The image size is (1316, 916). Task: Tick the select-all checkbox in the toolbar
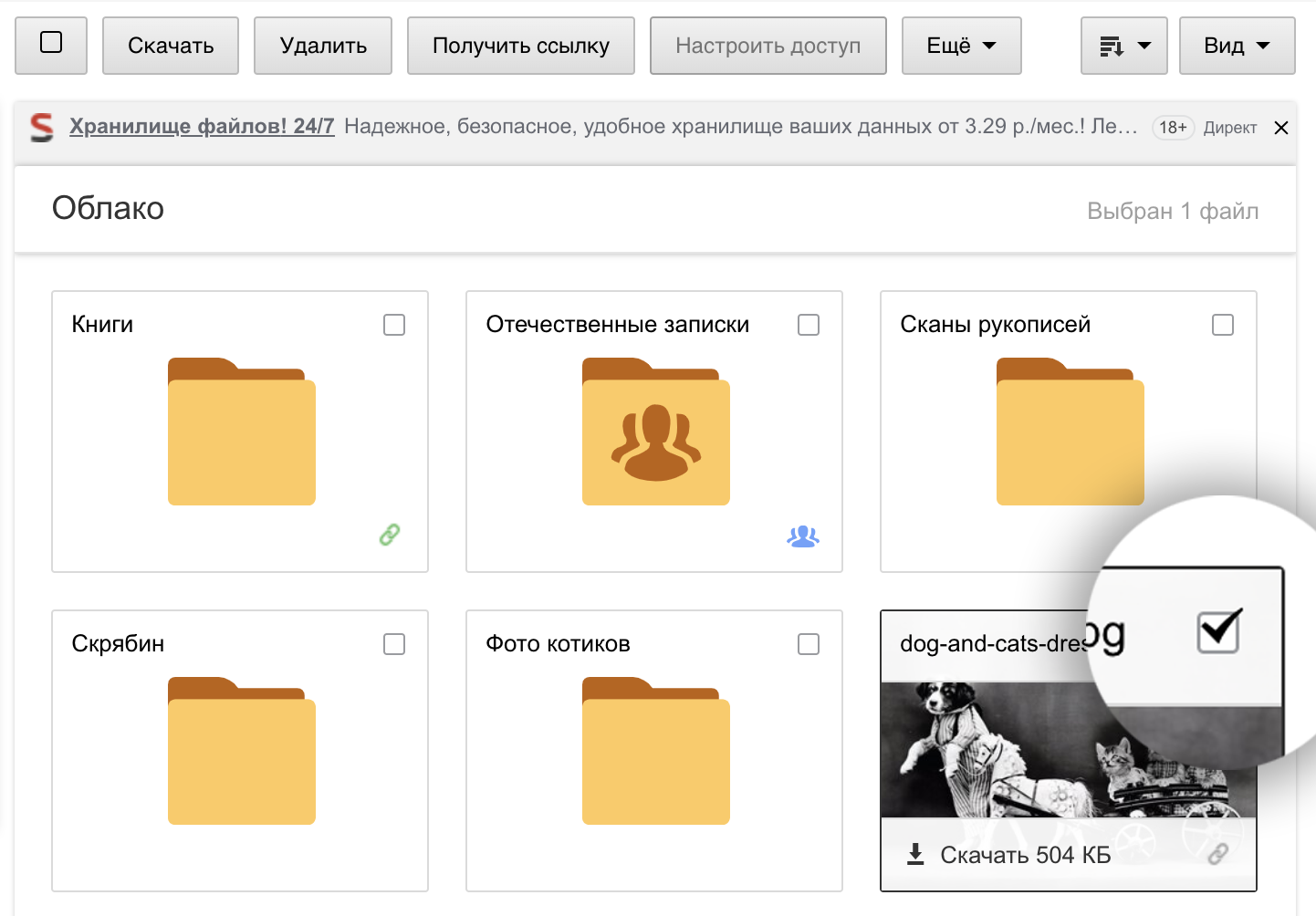(x=51, y=43)
